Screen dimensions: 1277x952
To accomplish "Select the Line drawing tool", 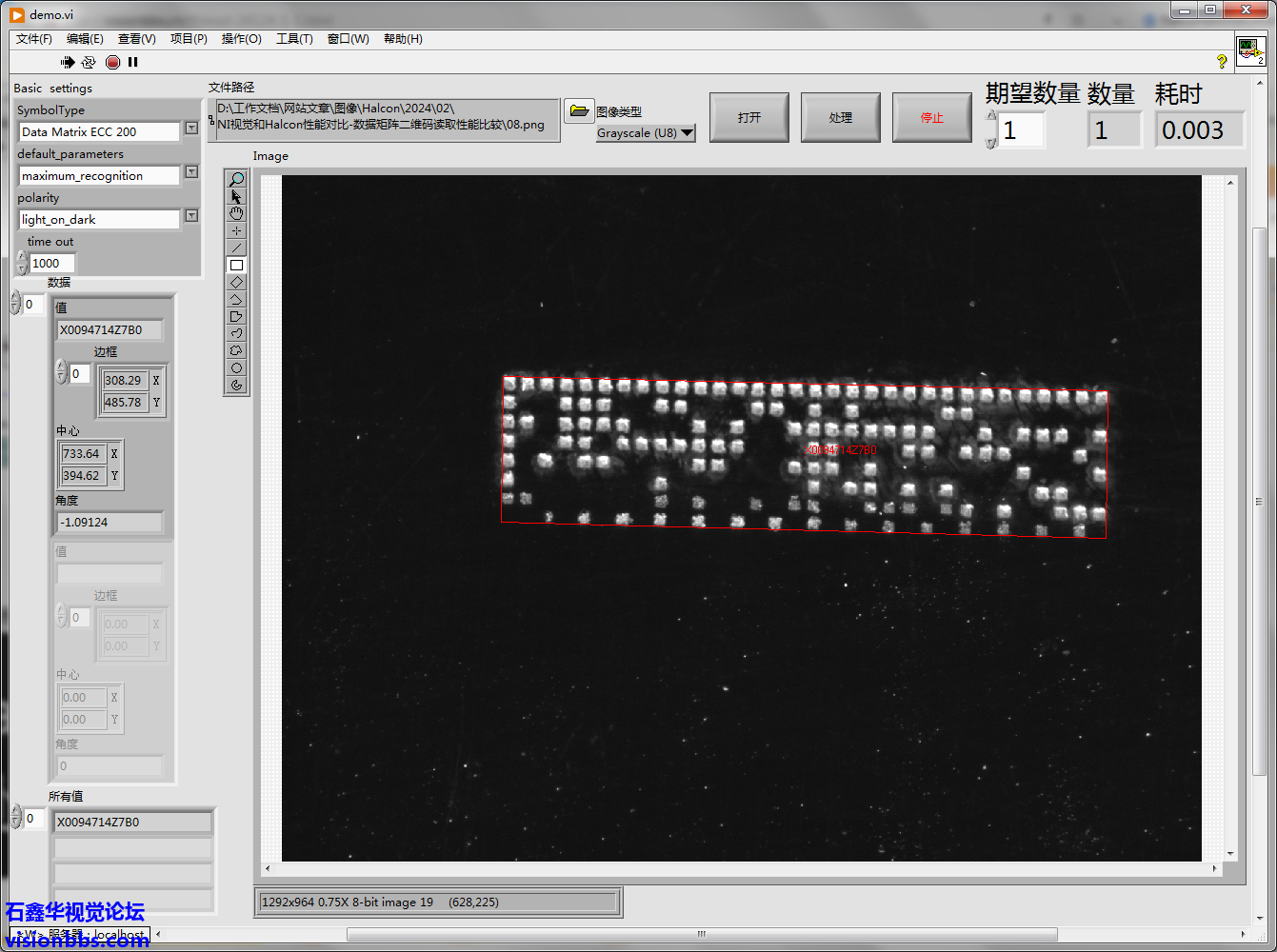I will [237, 248].
